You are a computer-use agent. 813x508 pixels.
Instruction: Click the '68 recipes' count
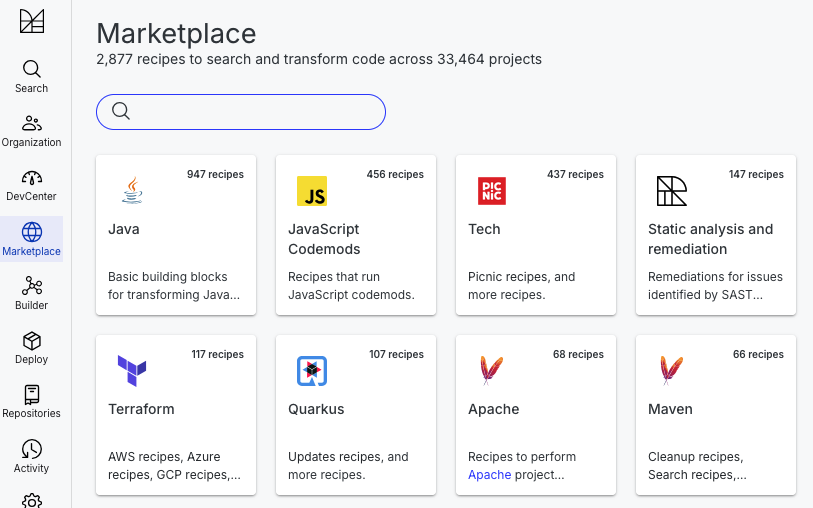(x=578, y=354)
